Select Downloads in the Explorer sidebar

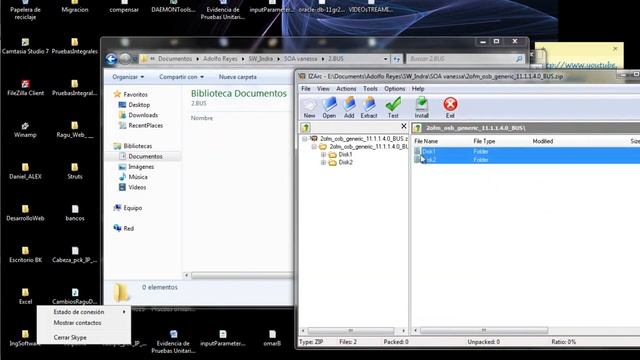pos(143,115)
